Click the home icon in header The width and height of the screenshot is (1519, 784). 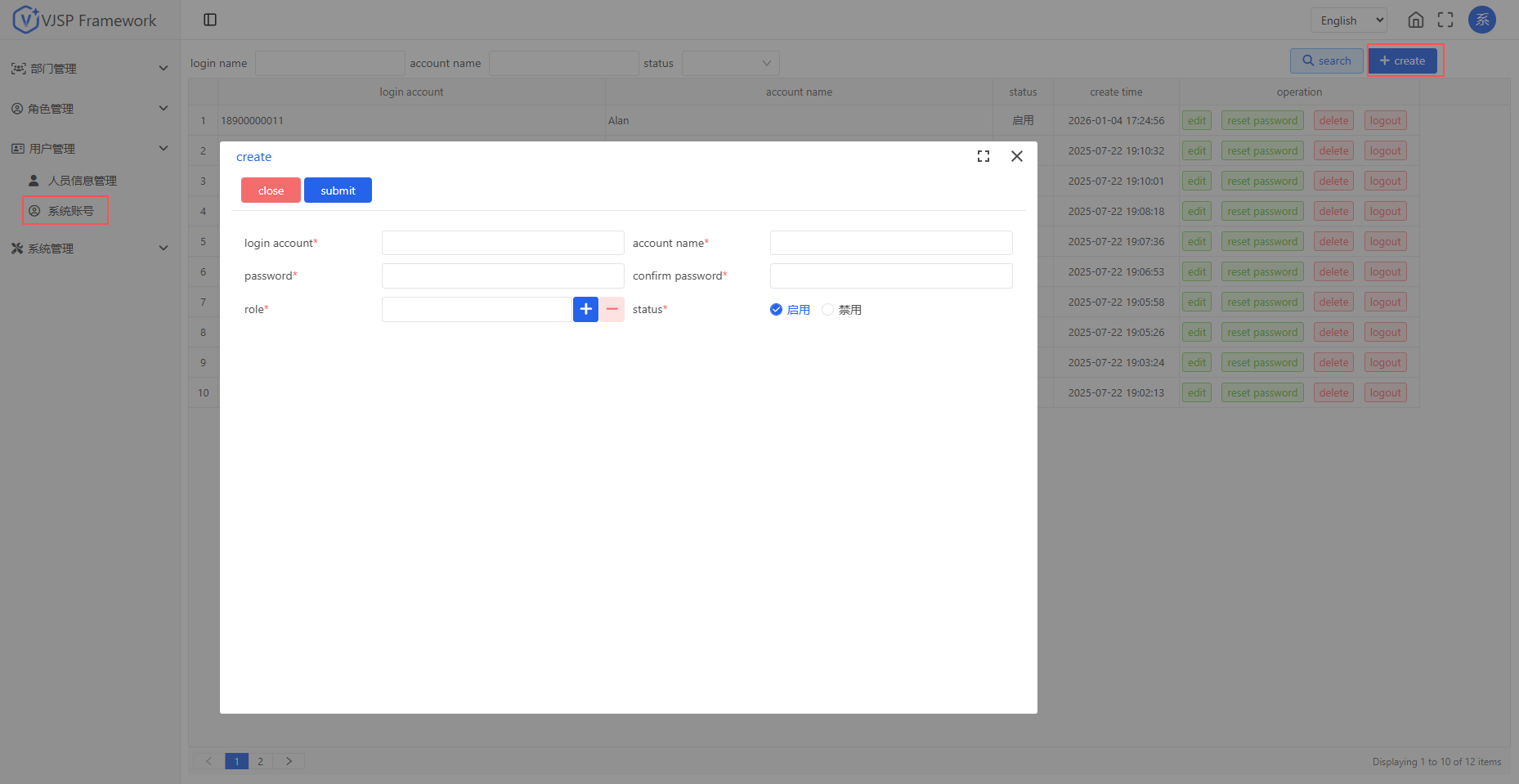tap(1416, 20)
